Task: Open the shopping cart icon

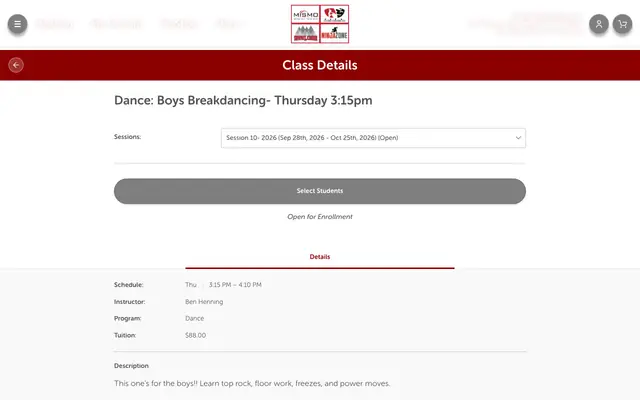Action: pos(622,24)
